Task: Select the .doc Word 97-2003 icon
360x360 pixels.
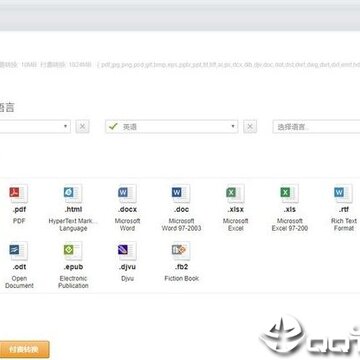Action: [181, 194]
